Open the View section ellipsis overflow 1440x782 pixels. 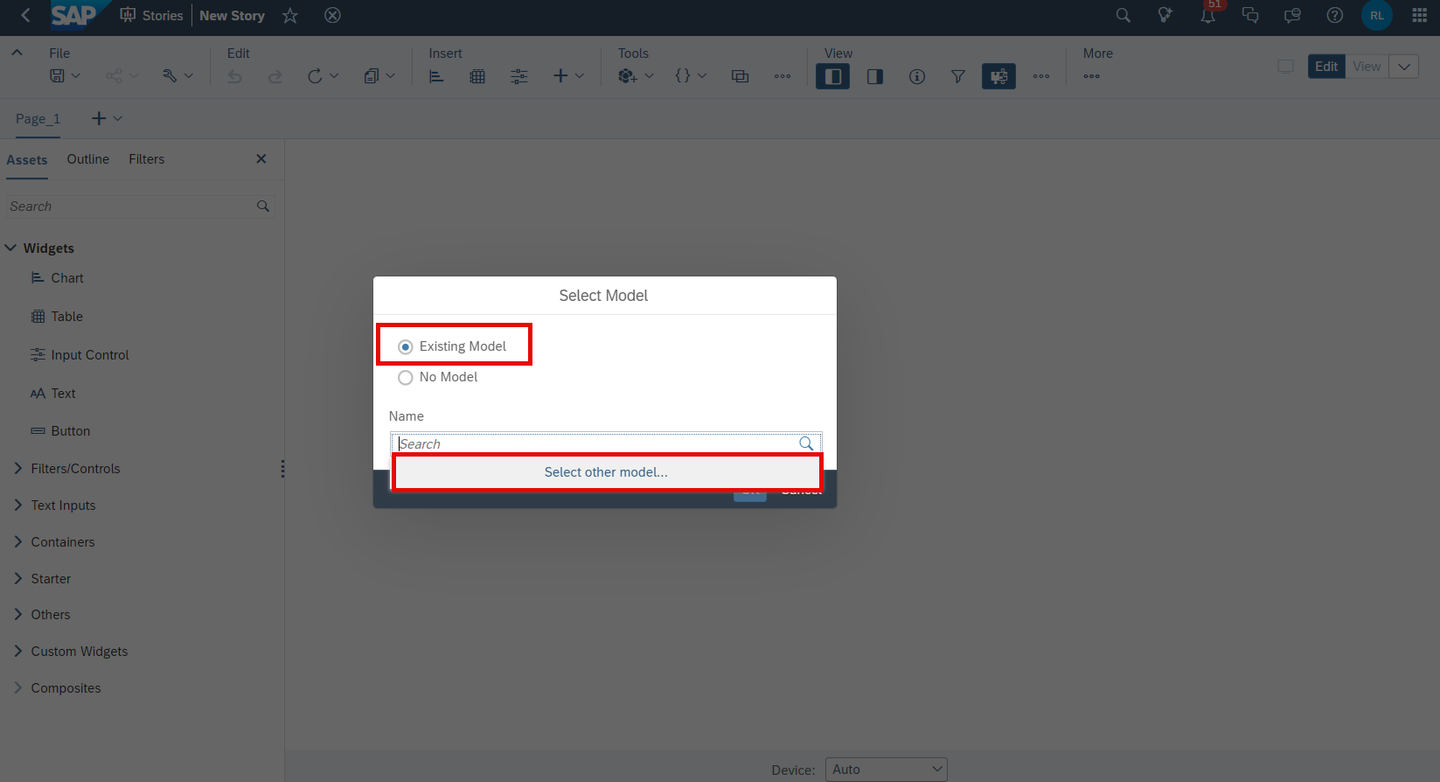[1041, 76]
